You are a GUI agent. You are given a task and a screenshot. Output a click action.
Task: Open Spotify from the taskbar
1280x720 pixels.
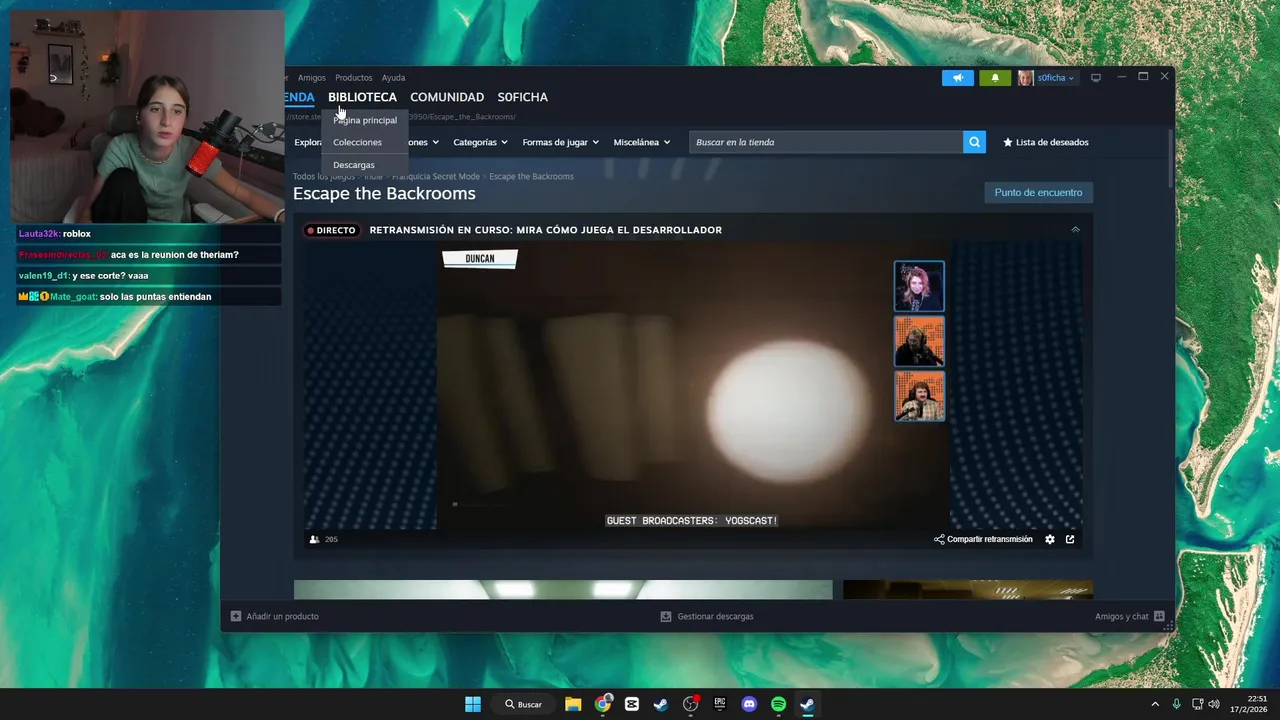pyautogui.click(x=778, y=704)
